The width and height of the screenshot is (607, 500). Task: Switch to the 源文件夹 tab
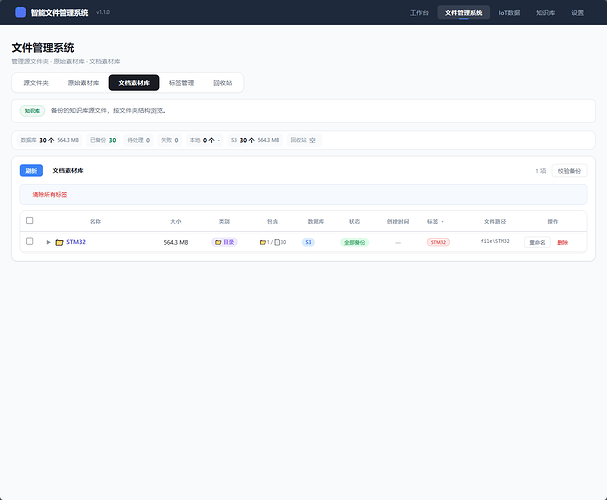(x=36, y=83)
